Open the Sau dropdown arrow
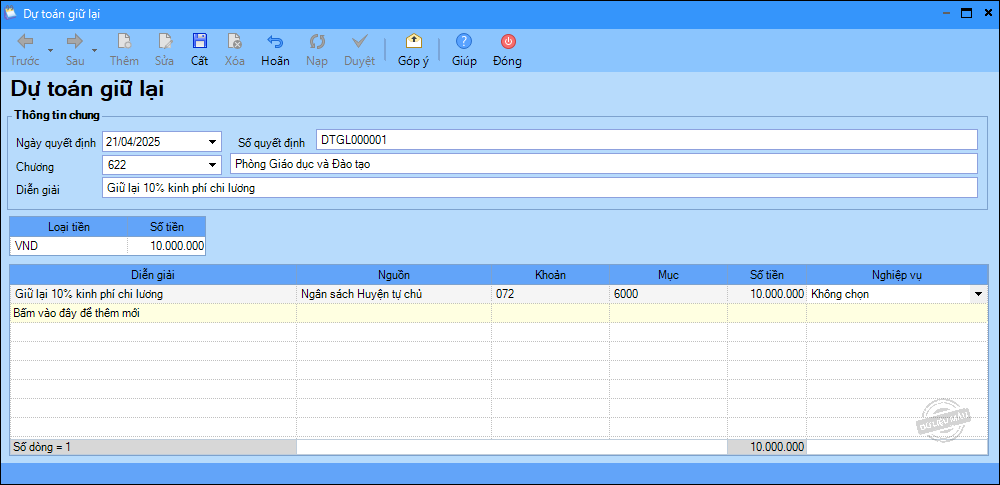The height and width of the screenshot is (485, 1000). (94, 50)
